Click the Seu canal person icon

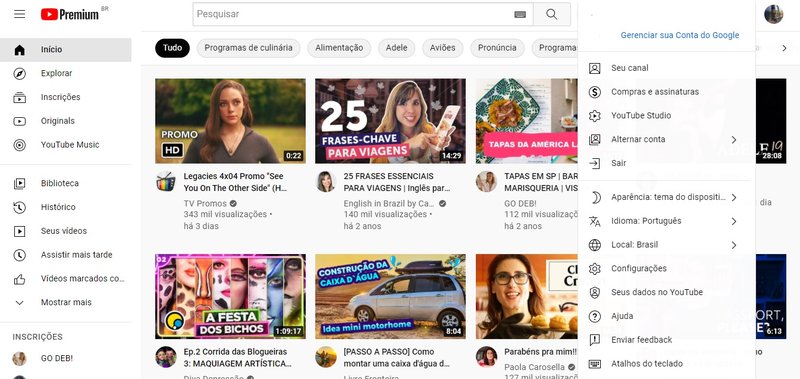pyautogui.click(x=594, y=68)
